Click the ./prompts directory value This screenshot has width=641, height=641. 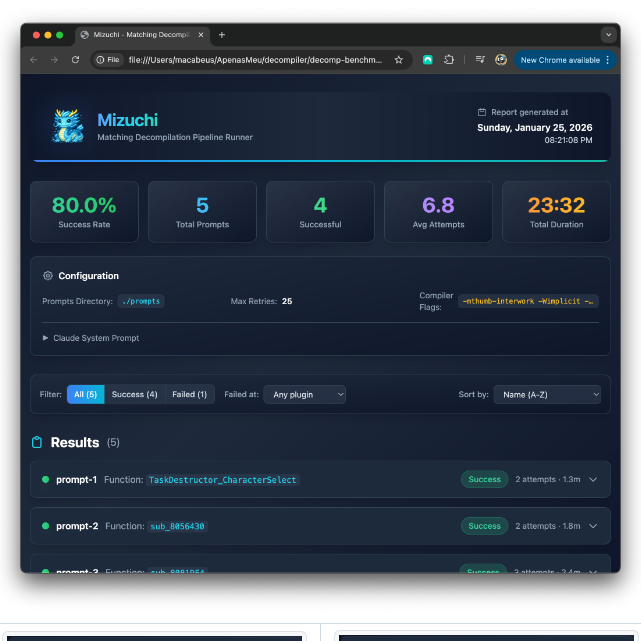point(141,301)
